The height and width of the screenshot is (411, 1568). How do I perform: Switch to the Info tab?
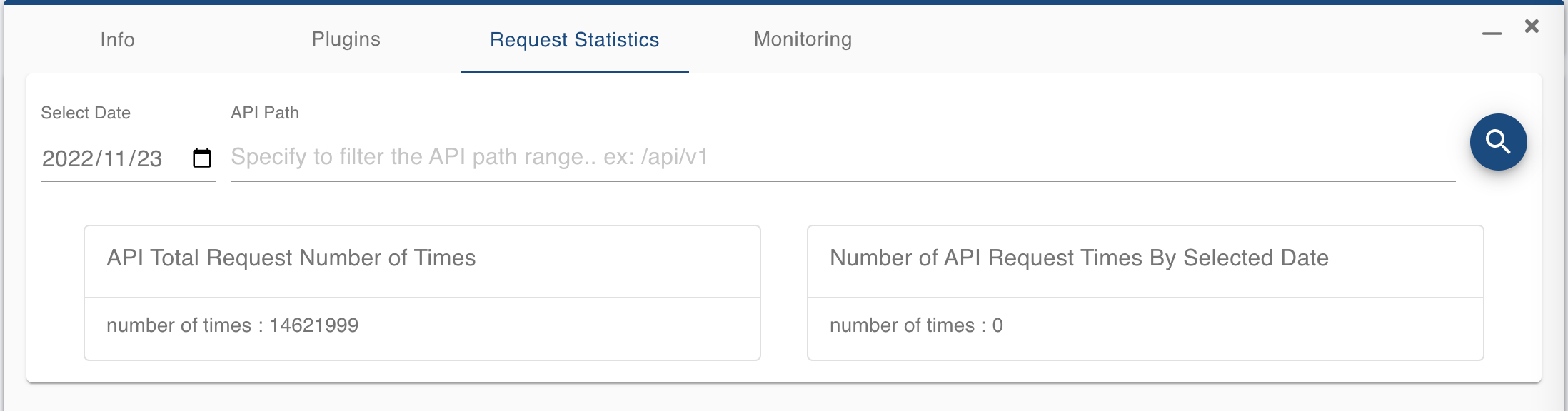coord(118,39)
